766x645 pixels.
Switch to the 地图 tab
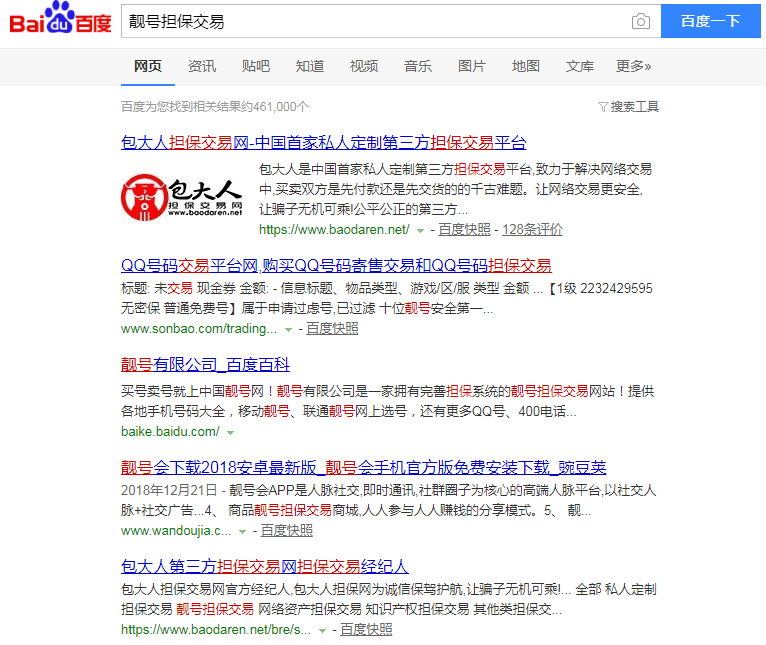[525, 66]
